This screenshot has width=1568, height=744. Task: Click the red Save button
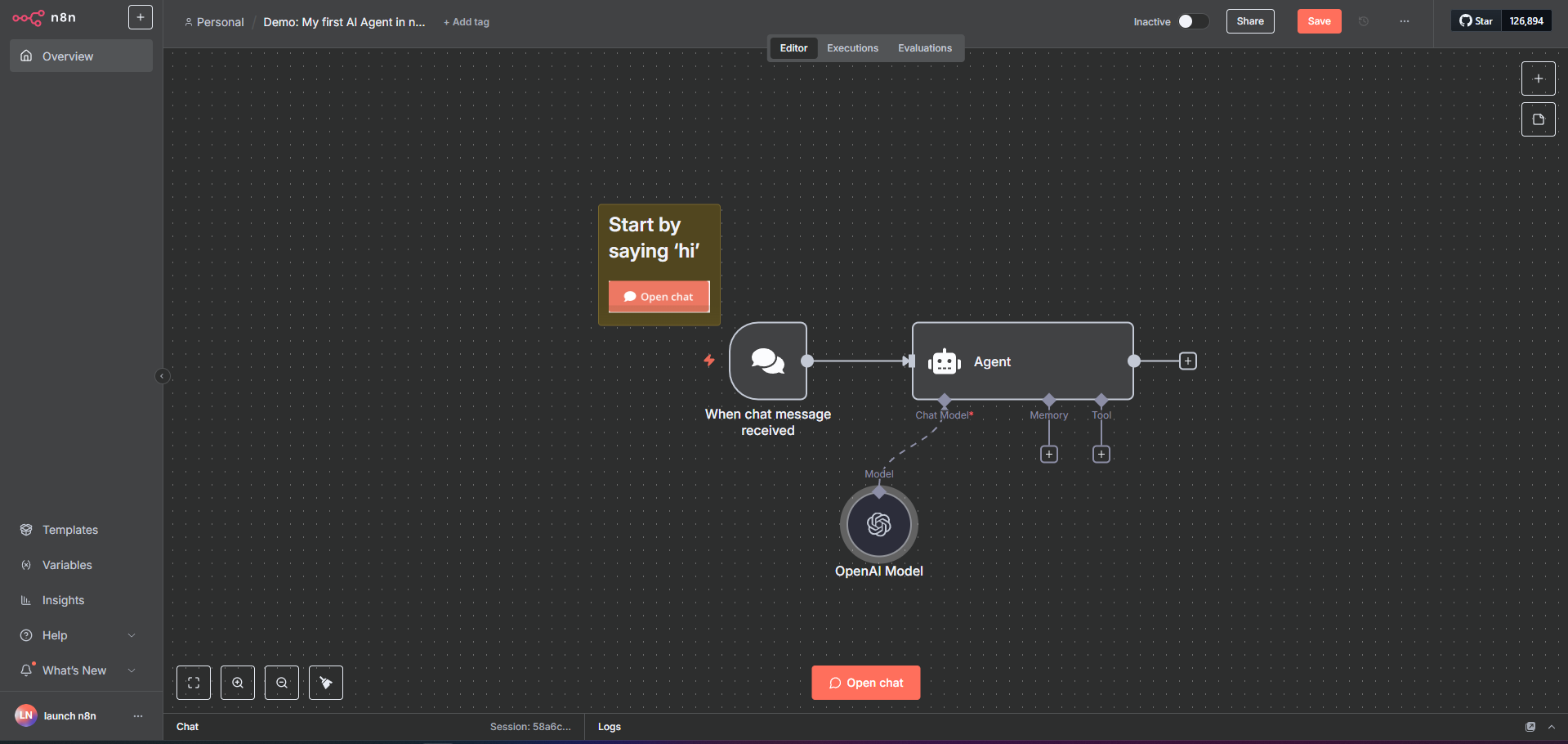1319,21
